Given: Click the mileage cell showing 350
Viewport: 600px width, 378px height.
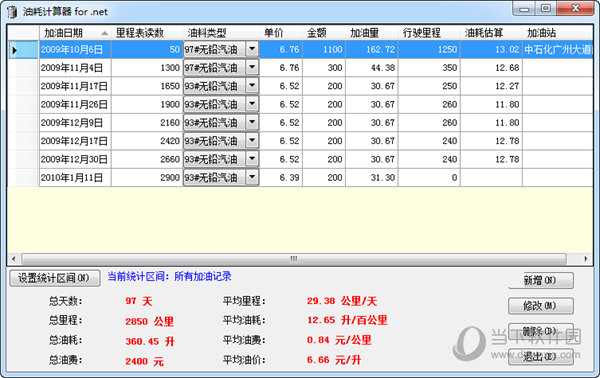Looking at the screenshot, I should [429, 68].
